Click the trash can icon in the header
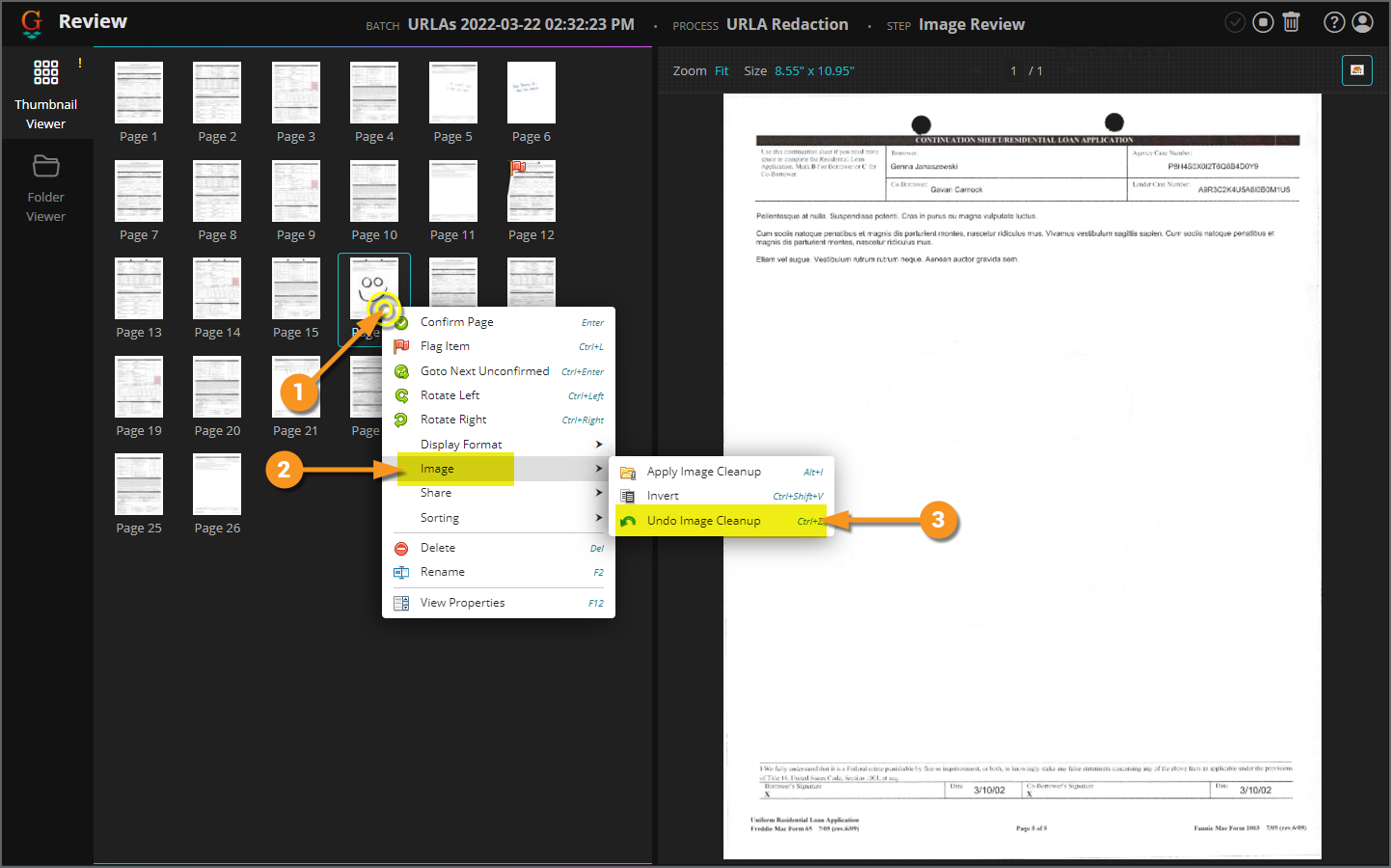The width and height of the screenshot is (1391, 868). tap(1292, 22)
